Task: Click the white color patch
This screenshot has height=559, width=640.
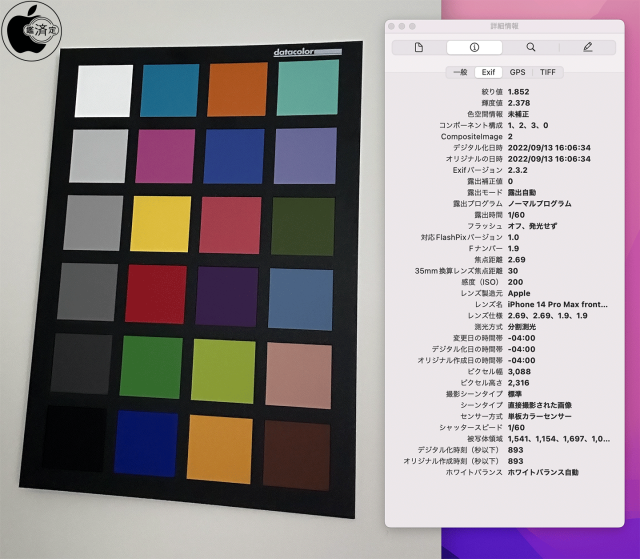Action: pos(104,92)
